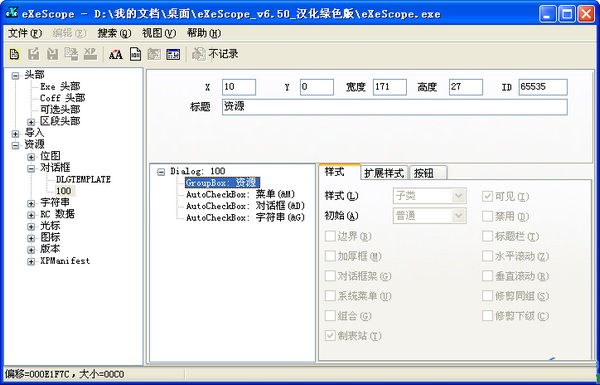Toggle the 边界(B) checkbox
Viewport: 600px width, 385px height.
click(330, 236)
